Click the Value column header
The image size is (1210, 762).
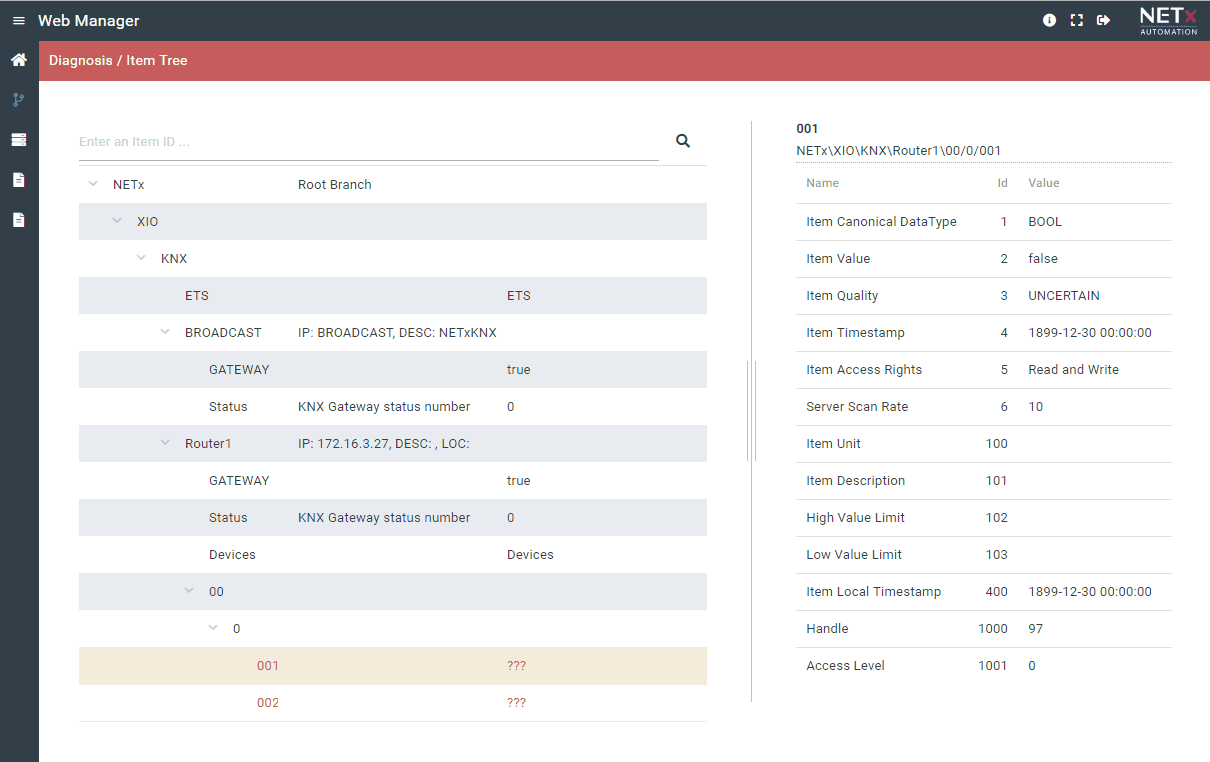click(1044, 183)
